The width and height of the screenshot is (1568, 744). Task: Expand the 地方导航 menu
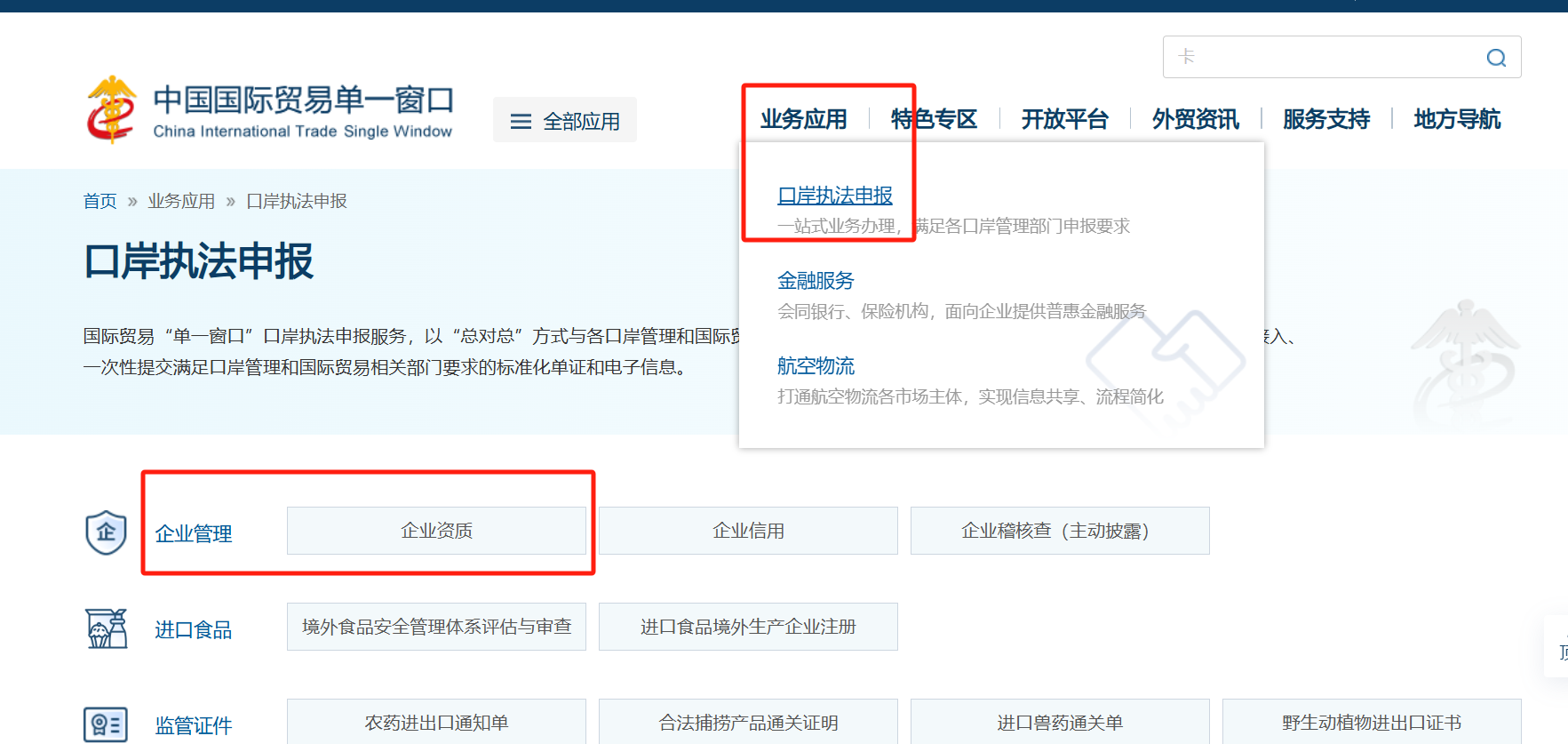click(x=1456, y=119)
